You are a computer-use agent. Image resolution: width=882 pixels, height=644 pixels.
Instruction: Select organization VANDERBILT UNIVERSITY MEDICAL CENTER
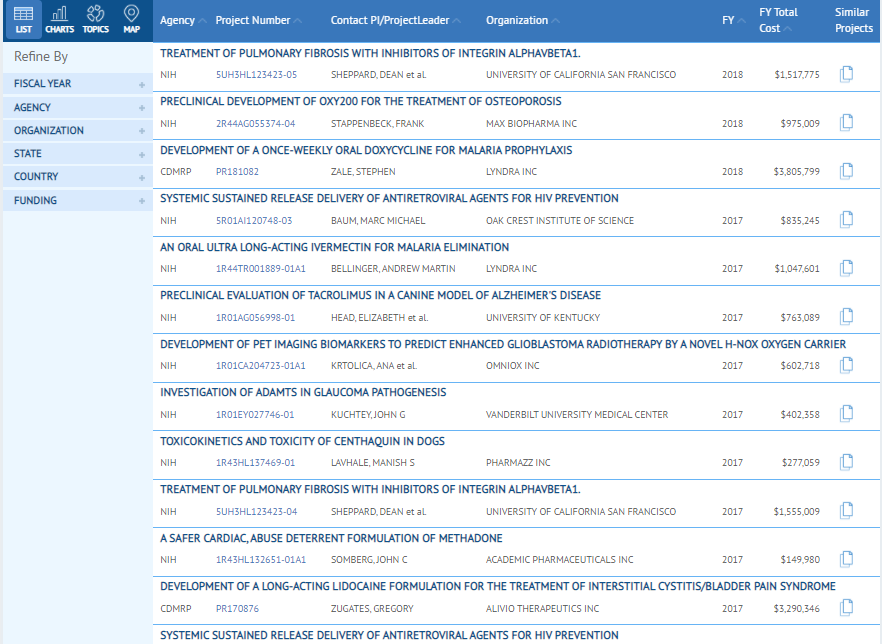tap(577, 415)
